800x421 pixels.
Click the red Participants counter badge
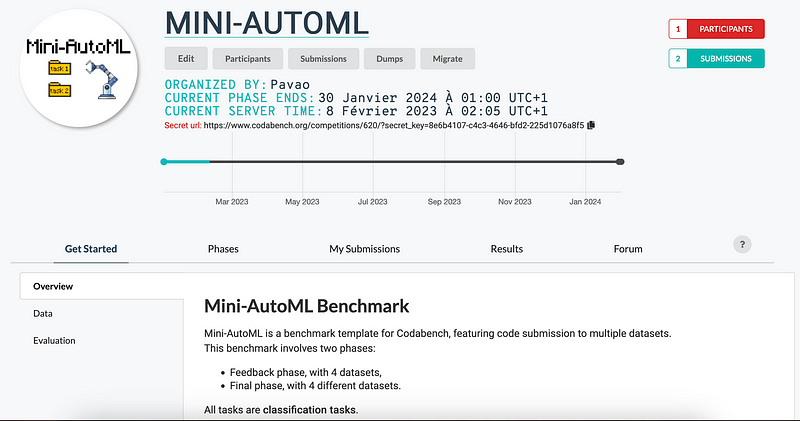coord(716,29)
